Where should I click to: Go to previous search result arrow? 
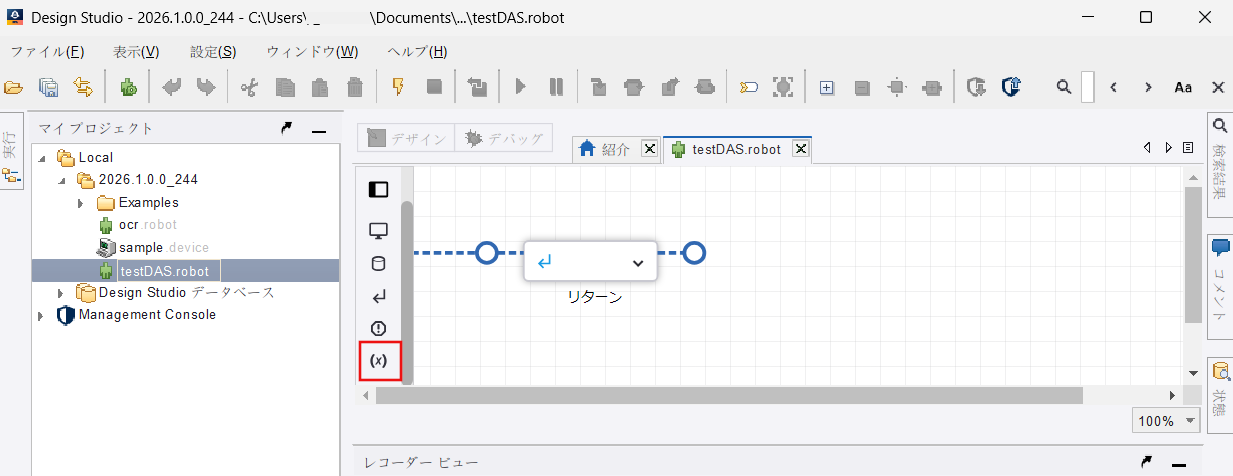click(1113, 87)
